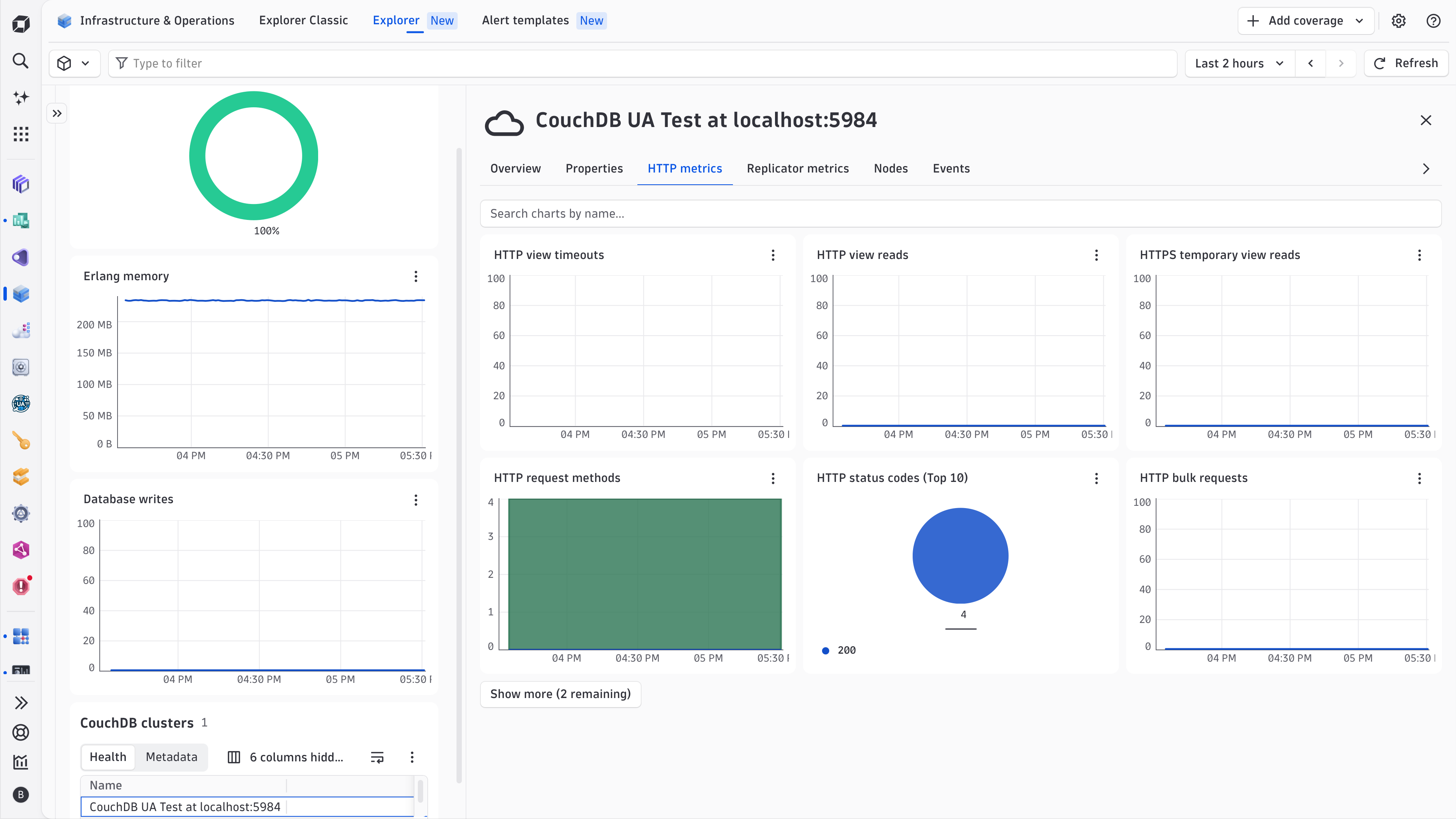The width and height of the screenshot is (1456, 819).
Task: Open the apps grid launcher icon
Action: click(21, 134)
